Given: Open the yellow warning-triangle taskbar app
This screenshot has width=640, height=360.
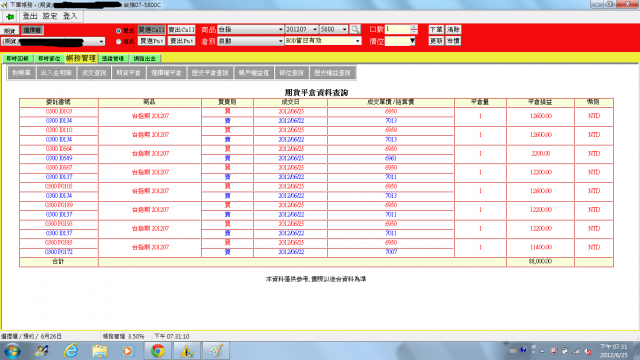Looking at the screenshot, I should 187,351.
